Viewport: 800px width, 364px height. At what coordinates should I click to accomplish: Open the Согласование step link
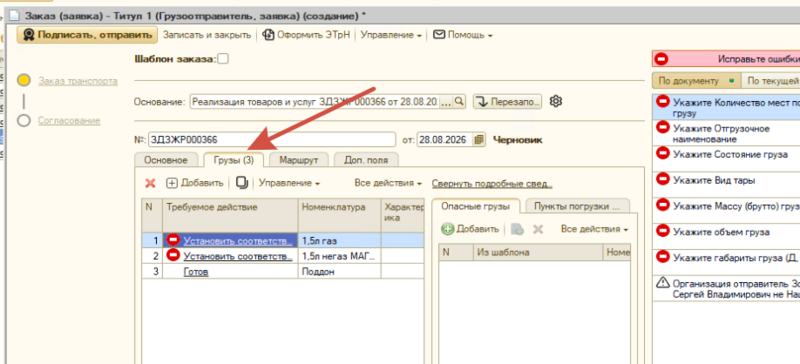[x=69, y=121]
